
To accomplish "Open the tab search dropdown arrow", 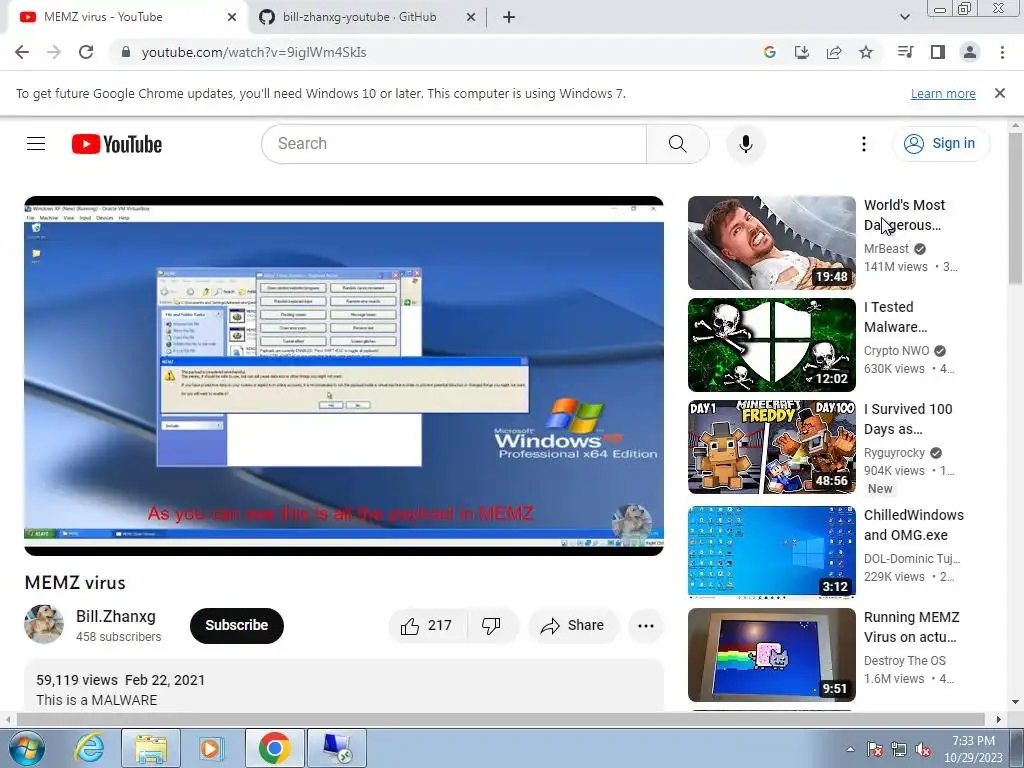I will point(905,17).
